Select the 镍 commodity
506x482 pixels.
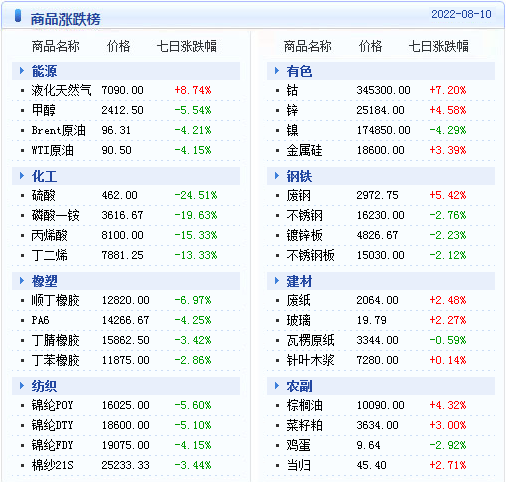point(292,130)
